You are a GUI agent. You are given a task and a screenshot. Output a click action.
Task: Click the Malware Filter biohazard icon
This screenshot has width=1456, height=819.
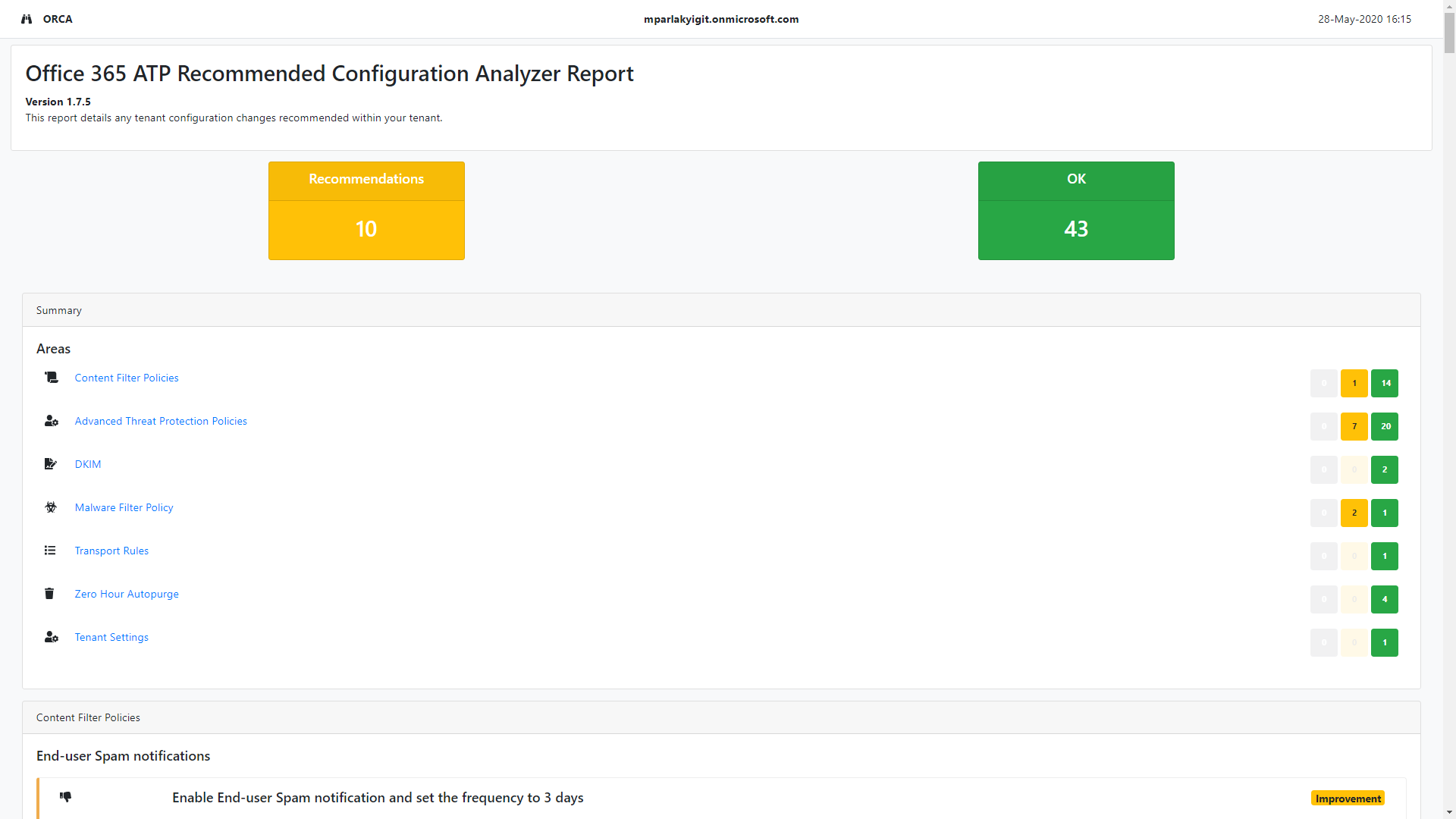[x=51, y=507]
